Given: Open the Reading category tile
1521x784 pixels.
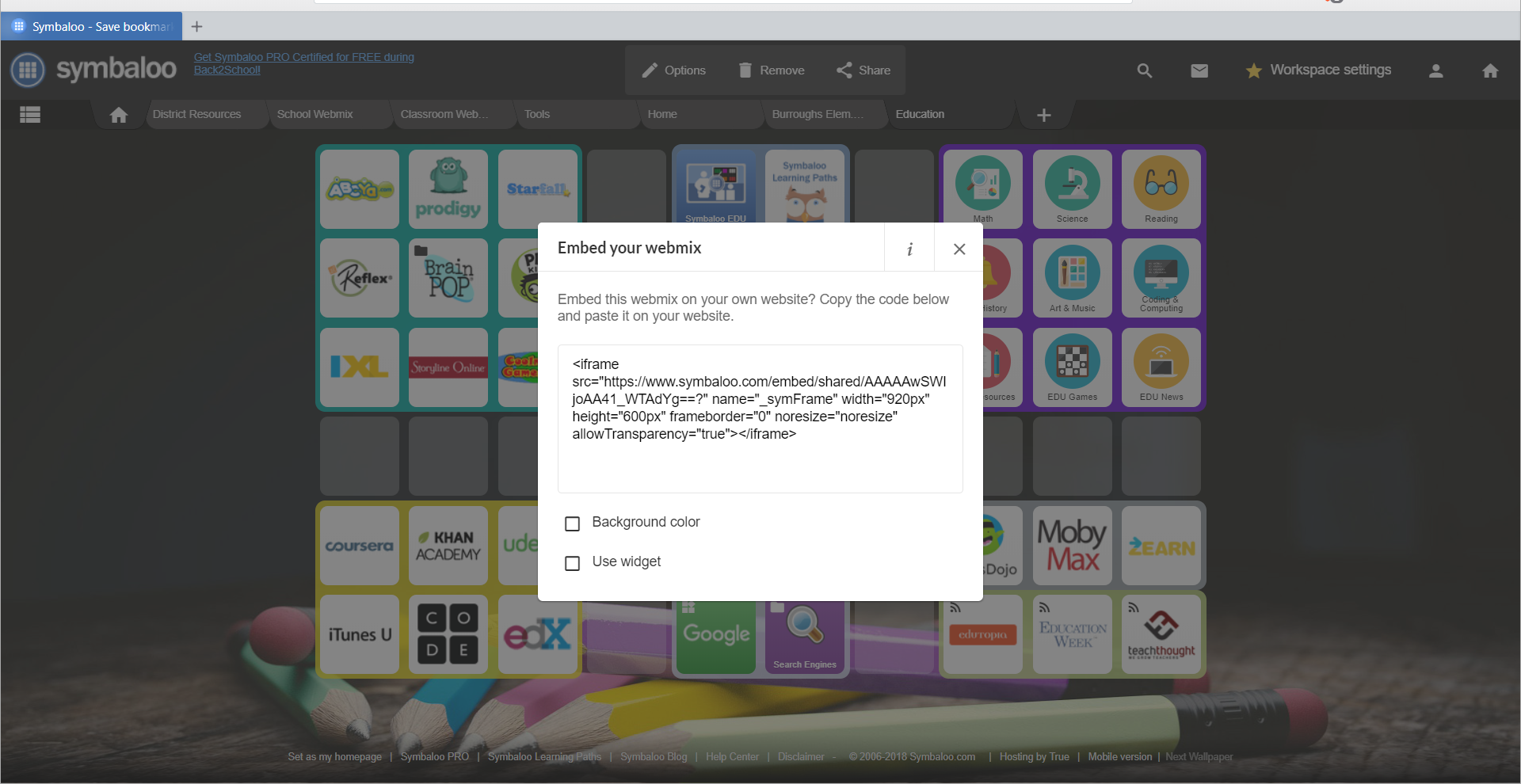Looking at the screenshot, I should pos(1161,189).
